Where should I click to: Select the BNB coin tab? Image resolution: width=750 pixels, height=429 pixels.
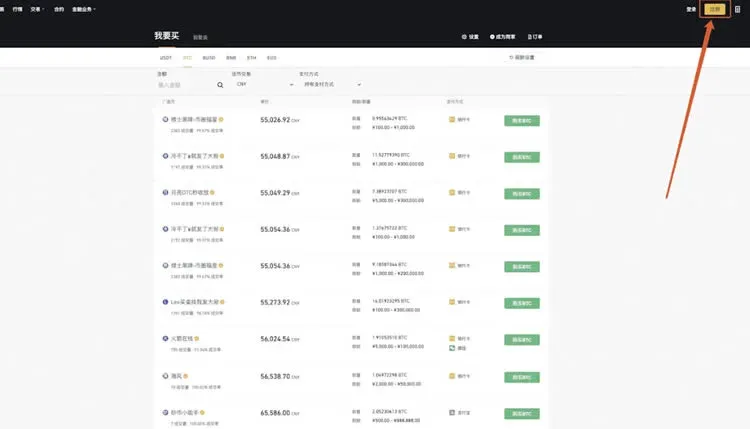coord(231,58)
